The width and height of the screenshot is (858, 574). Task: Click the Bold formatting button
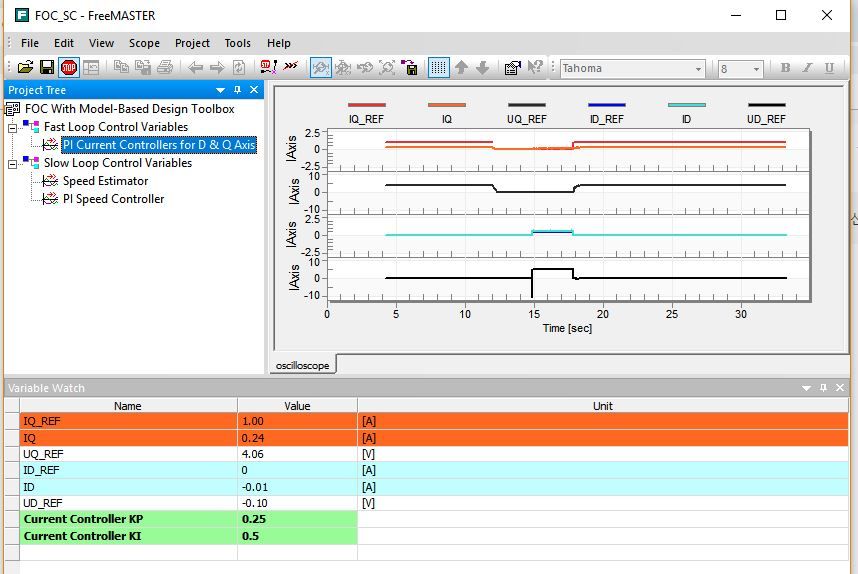click(x=785, y=68)
